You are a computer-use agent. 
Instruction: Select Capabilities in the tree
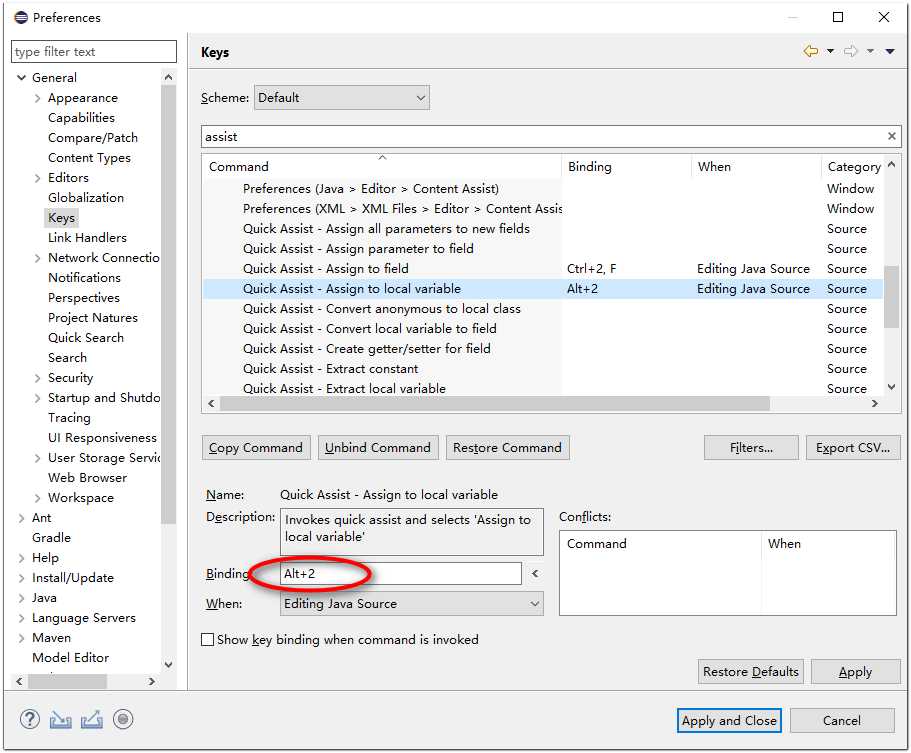click(81, 117)
